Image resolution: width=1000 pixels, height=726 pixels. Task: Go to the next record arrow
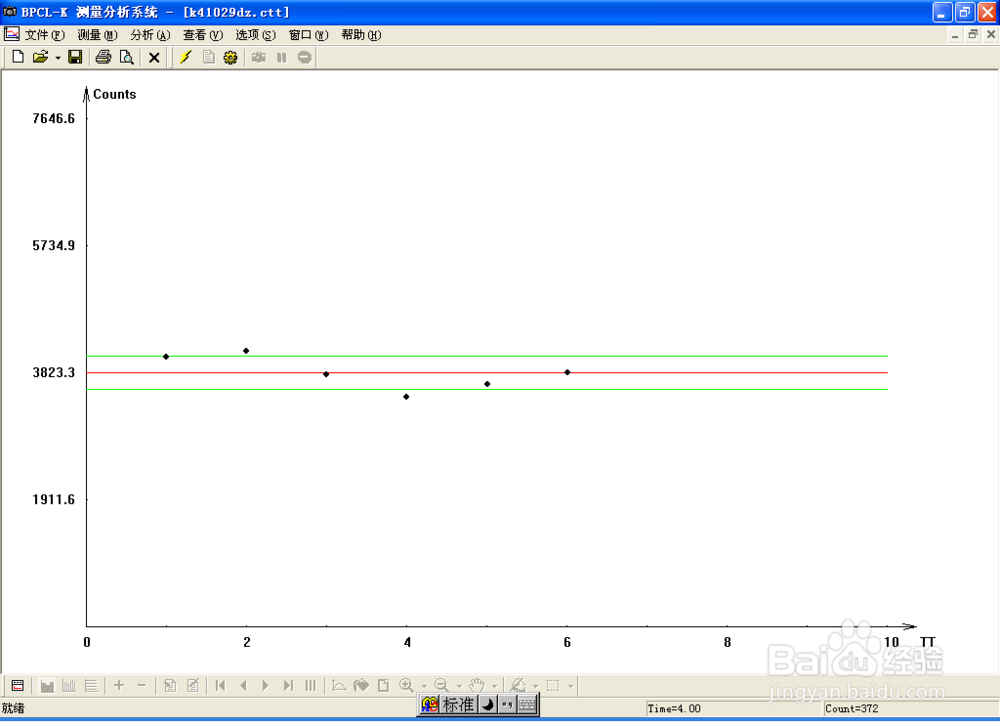pos(265,686)
